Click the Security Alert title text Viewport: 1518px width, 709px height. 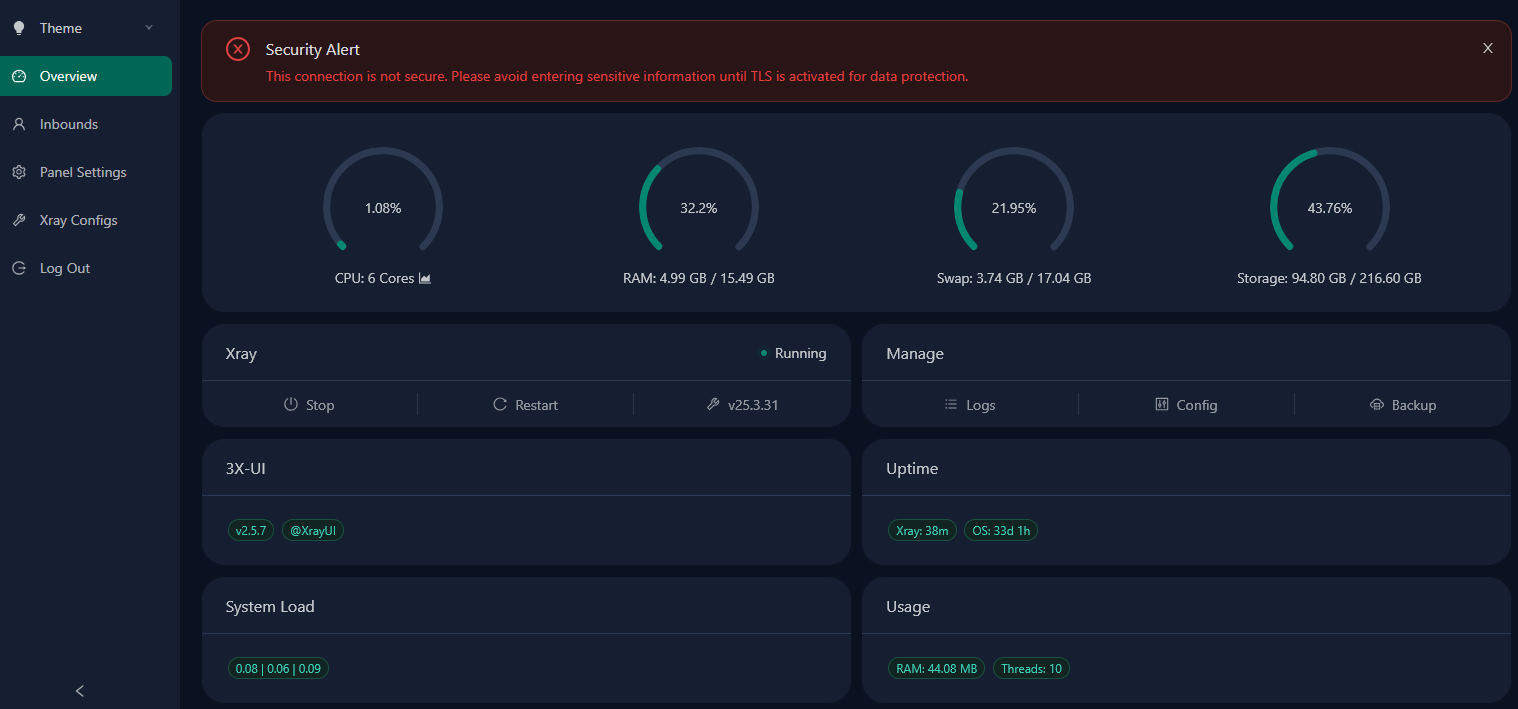click(x=313, y=49)
